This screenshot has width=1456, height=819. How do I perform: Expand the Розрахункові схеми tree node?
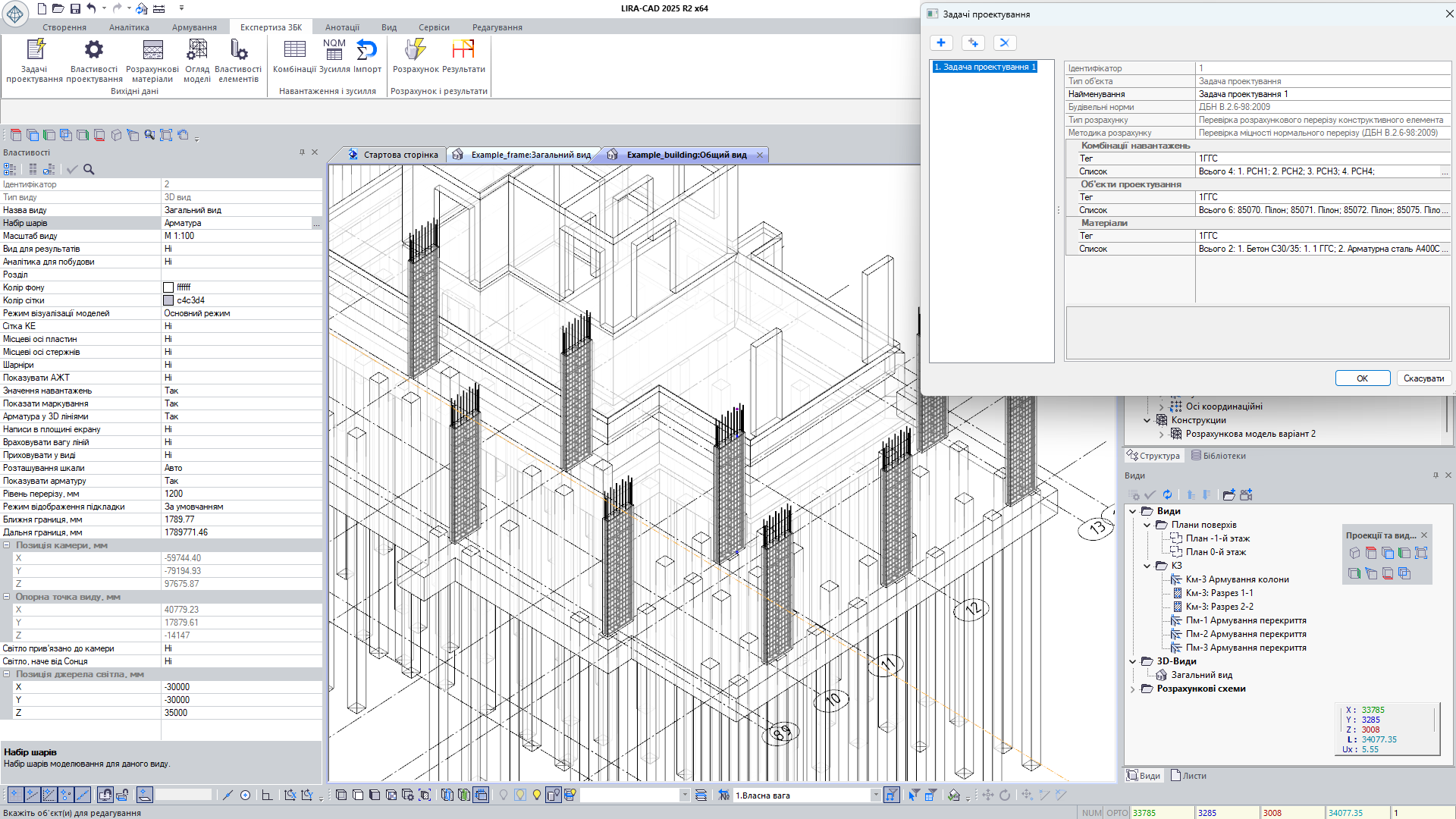[1133, 689]
